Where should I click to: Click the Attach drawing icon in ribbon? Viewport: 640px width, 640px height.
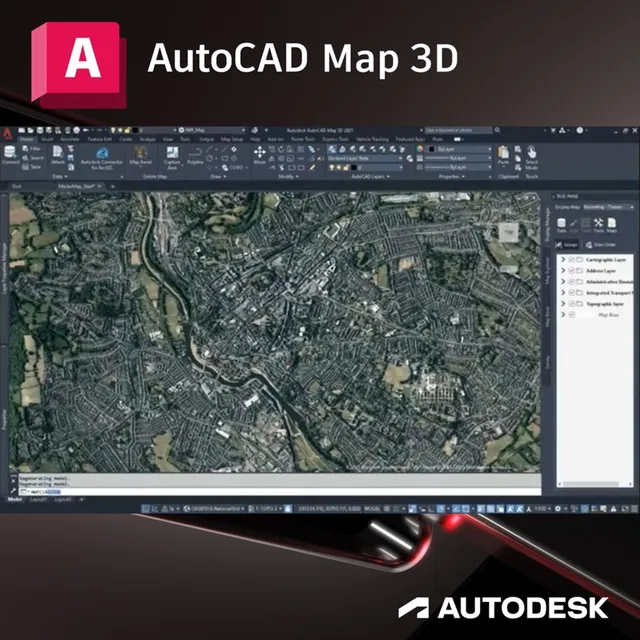[58, 155]
